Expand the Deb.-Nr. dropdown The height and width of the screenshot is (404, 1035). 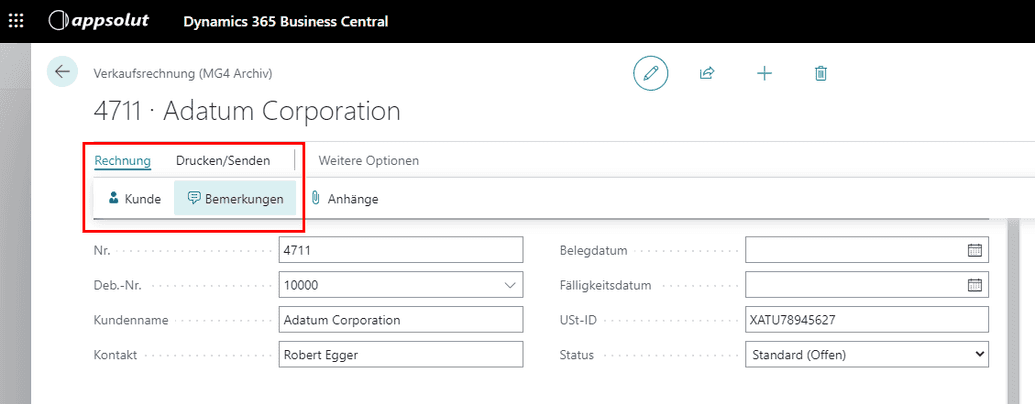509,285
